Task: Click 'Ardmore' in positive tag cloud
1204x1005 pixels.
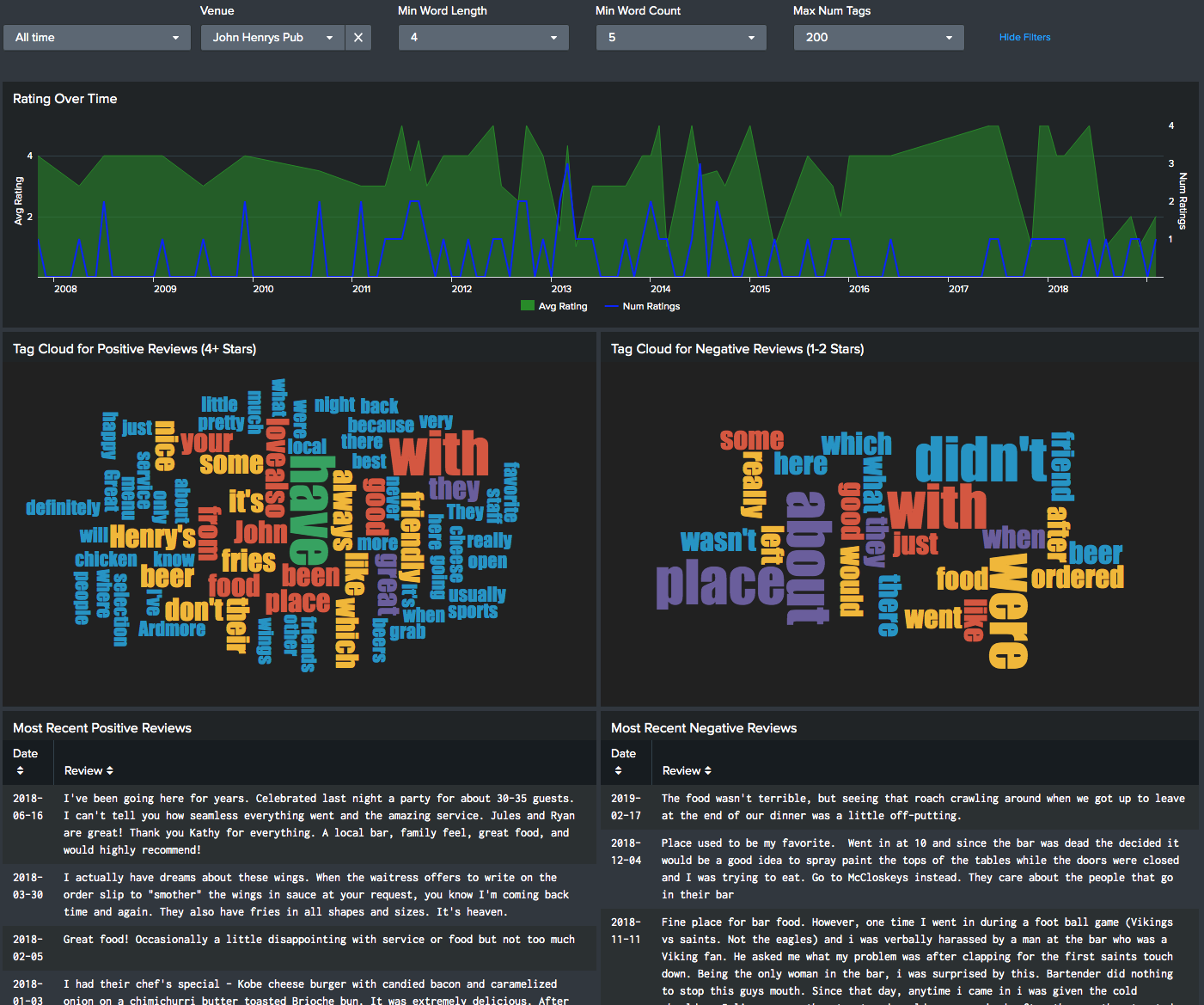Action: [x=172, y=628]
